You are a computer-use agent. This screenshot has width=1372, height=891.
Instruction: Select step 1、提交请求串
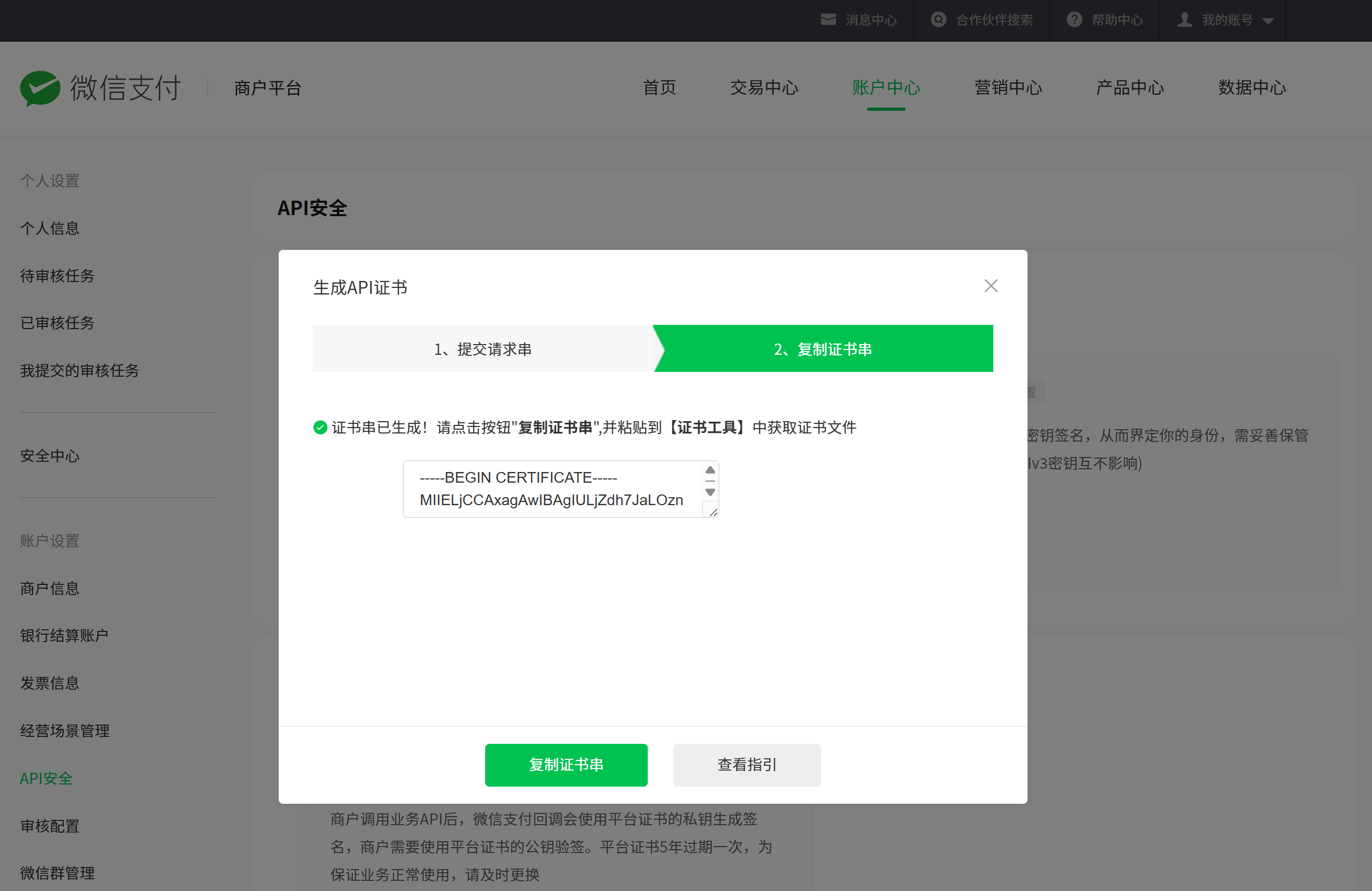click(x=483, y=348)
